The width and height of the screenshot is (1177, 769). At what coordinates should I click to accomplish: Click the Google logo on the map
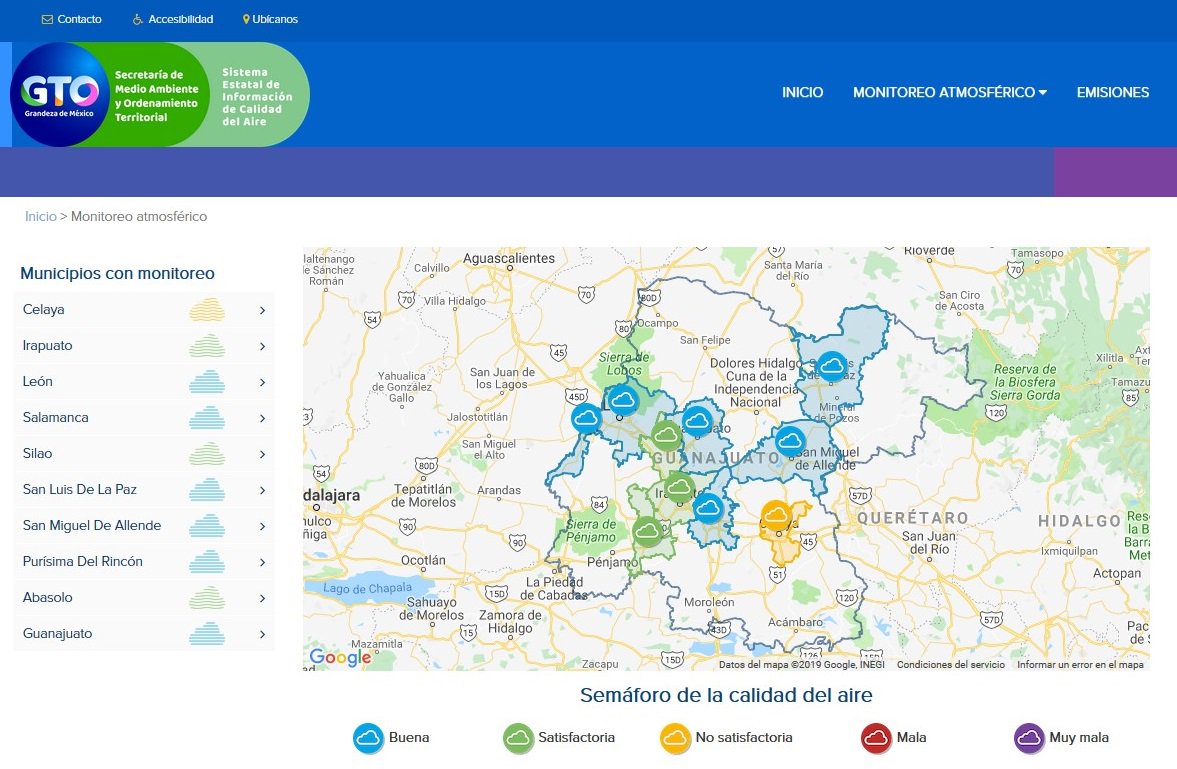340,658
